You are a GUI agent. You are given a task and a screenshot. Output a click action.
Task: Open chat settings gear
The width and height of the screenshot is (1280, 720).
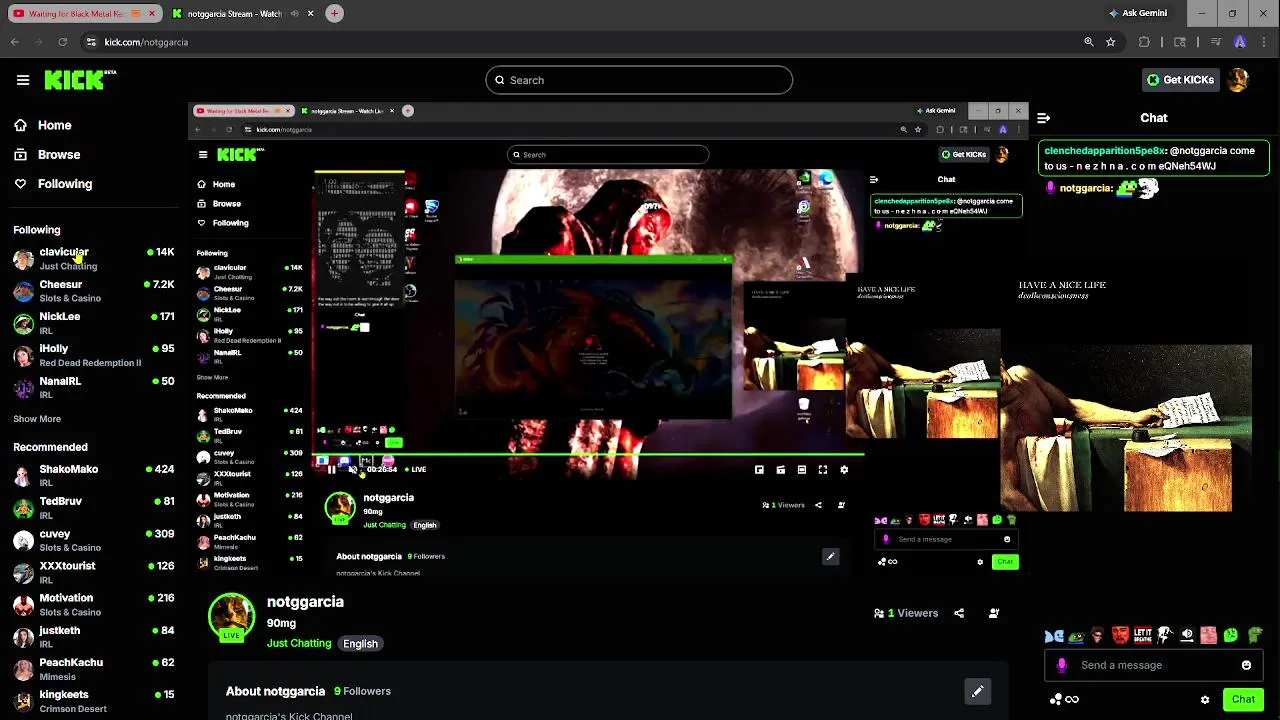tap(1205, 700)
